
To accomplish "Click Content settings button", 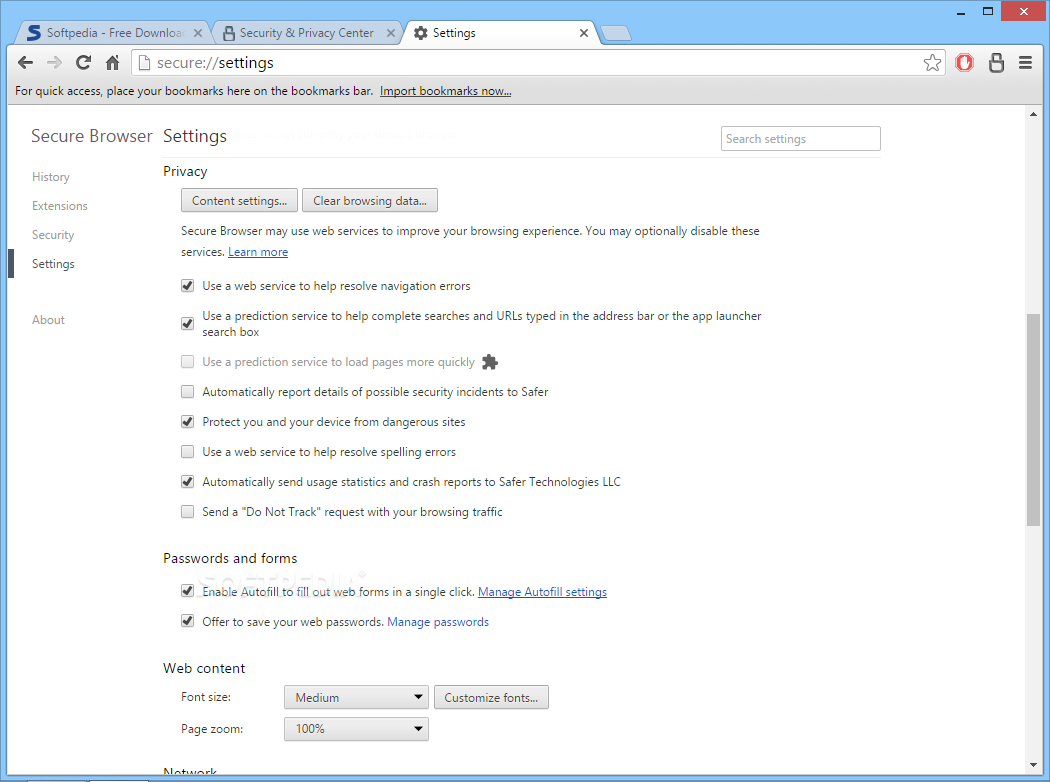I will [239, 201].
